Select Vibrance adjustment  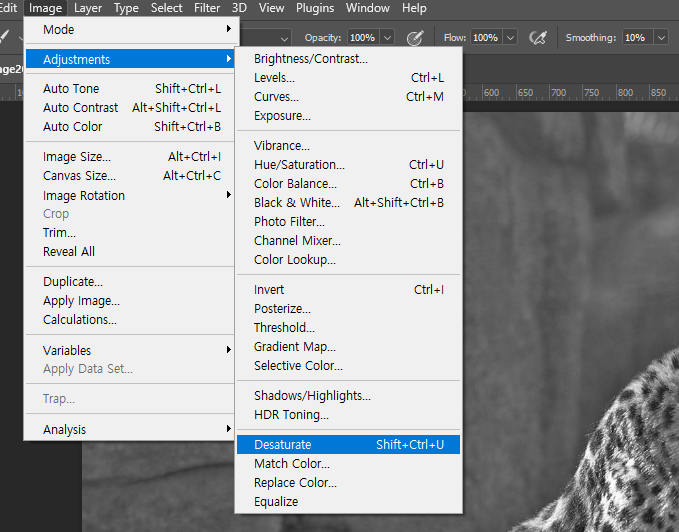point(348,145)
